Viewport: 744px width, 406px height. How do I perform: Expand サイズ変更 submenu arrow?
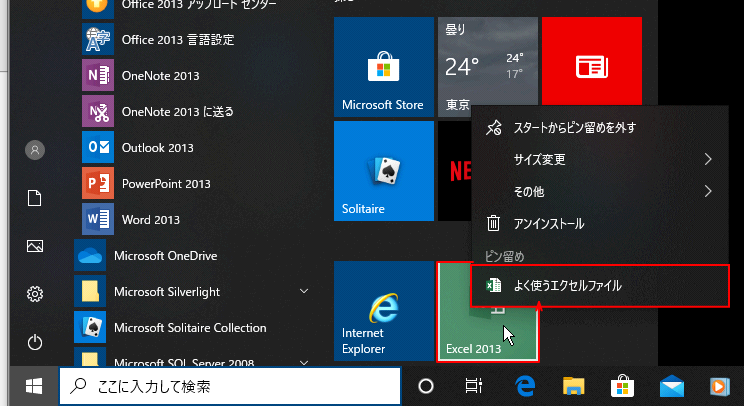(708, 159)
